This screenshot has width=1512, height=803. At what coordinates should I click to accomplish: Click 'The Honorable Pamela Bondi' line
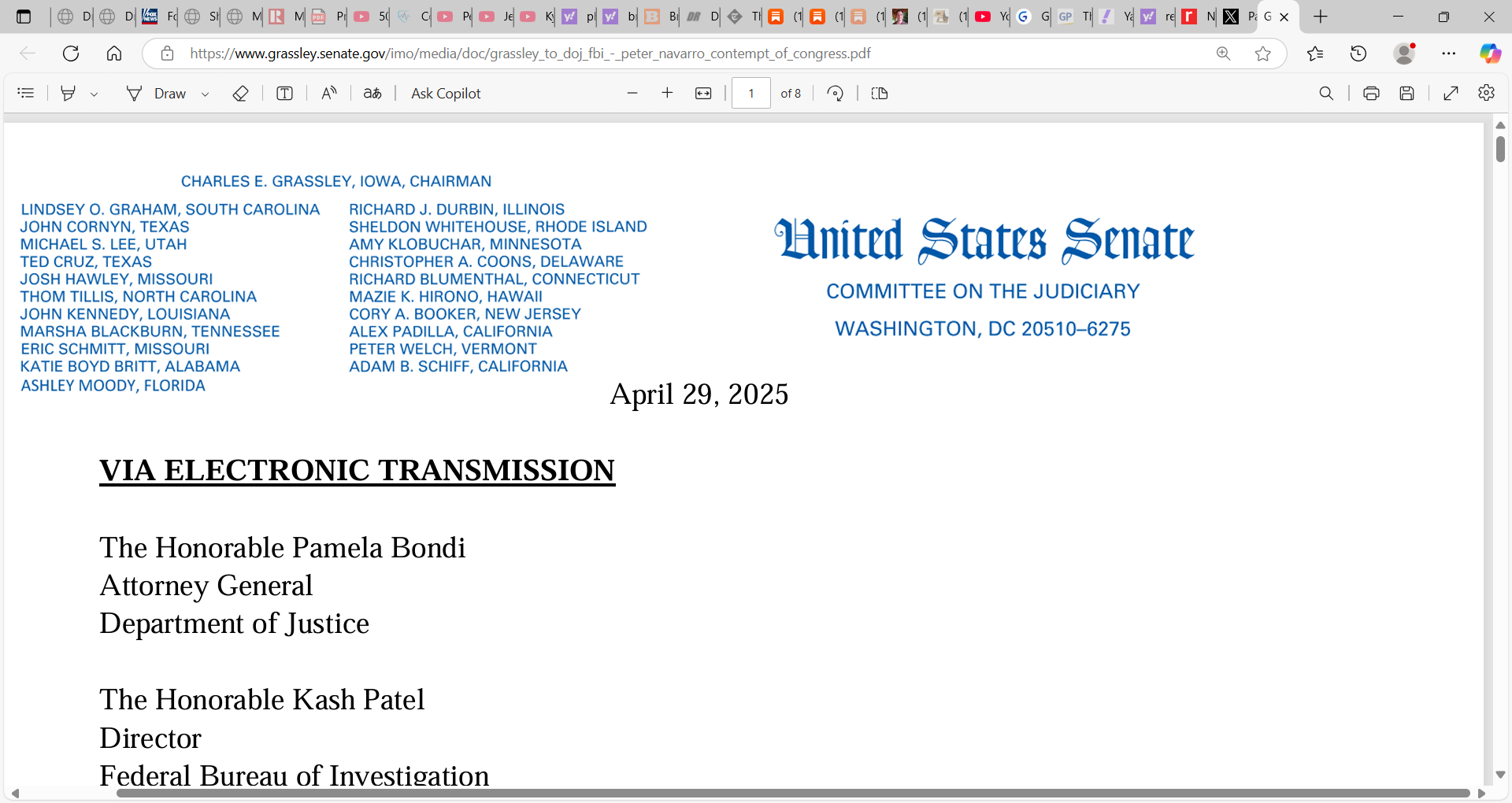pos(283,548)
